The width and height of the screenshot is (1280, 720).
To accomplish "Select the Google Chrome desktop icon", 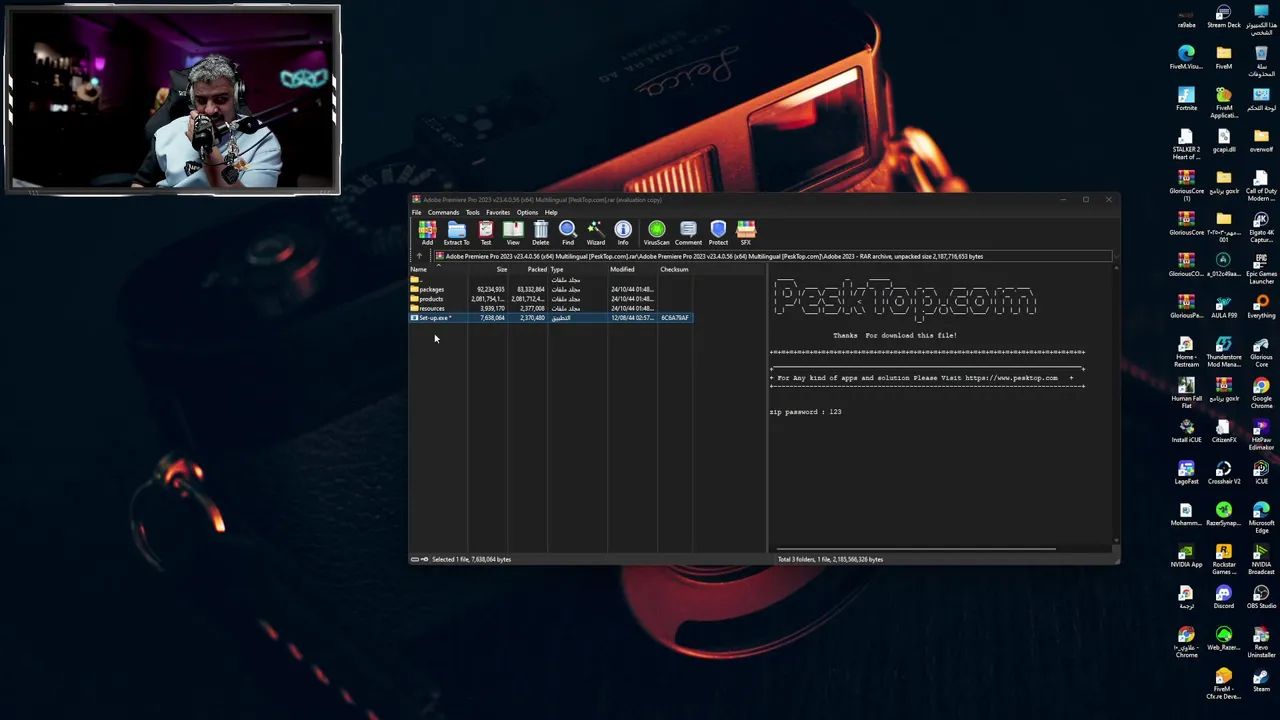I will point(1261,393).
